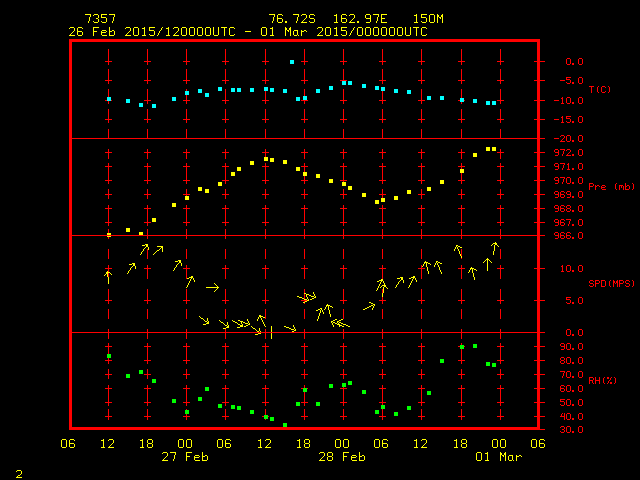640x480 pixels.
Task: Click the 28 Feb date label
Action: pyautogui.click(x=342, y=457)
